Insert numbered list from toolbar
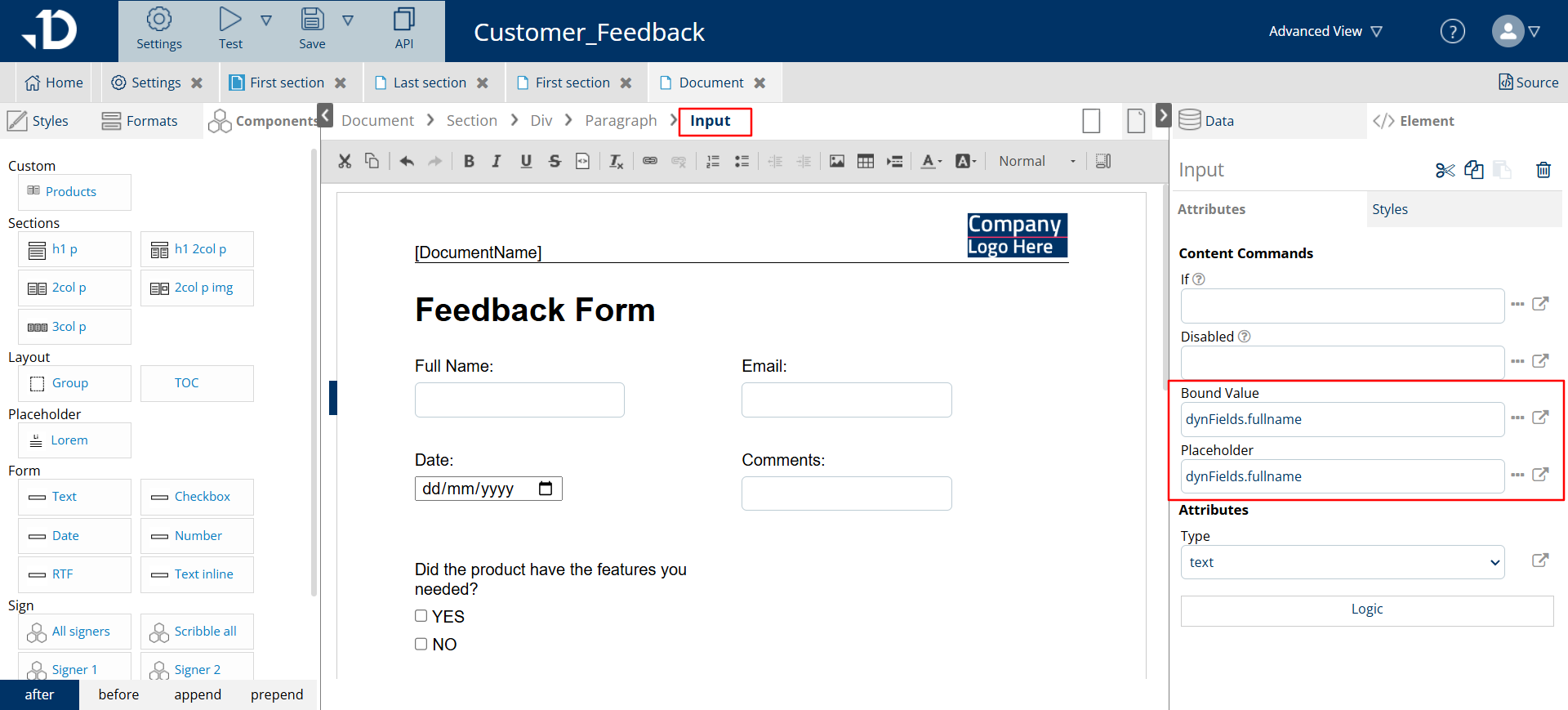 tap(713, 162)
